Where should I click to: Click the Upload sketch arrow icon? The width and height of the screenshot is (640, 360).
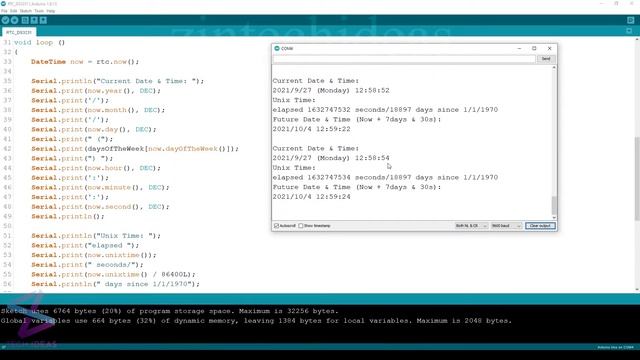[14, 20]
